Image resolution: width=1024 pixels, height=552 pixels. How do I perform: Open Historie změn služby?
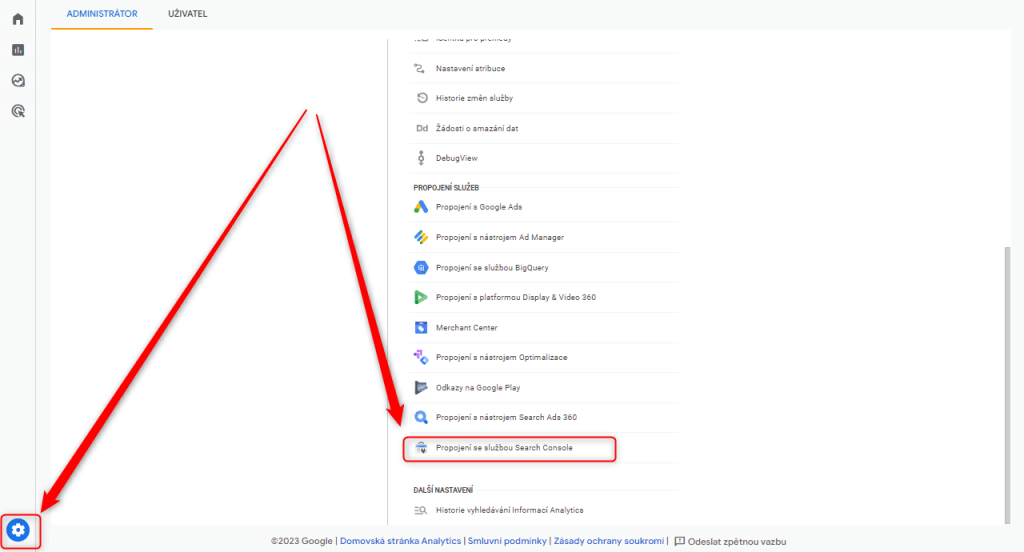coord(474,98)
